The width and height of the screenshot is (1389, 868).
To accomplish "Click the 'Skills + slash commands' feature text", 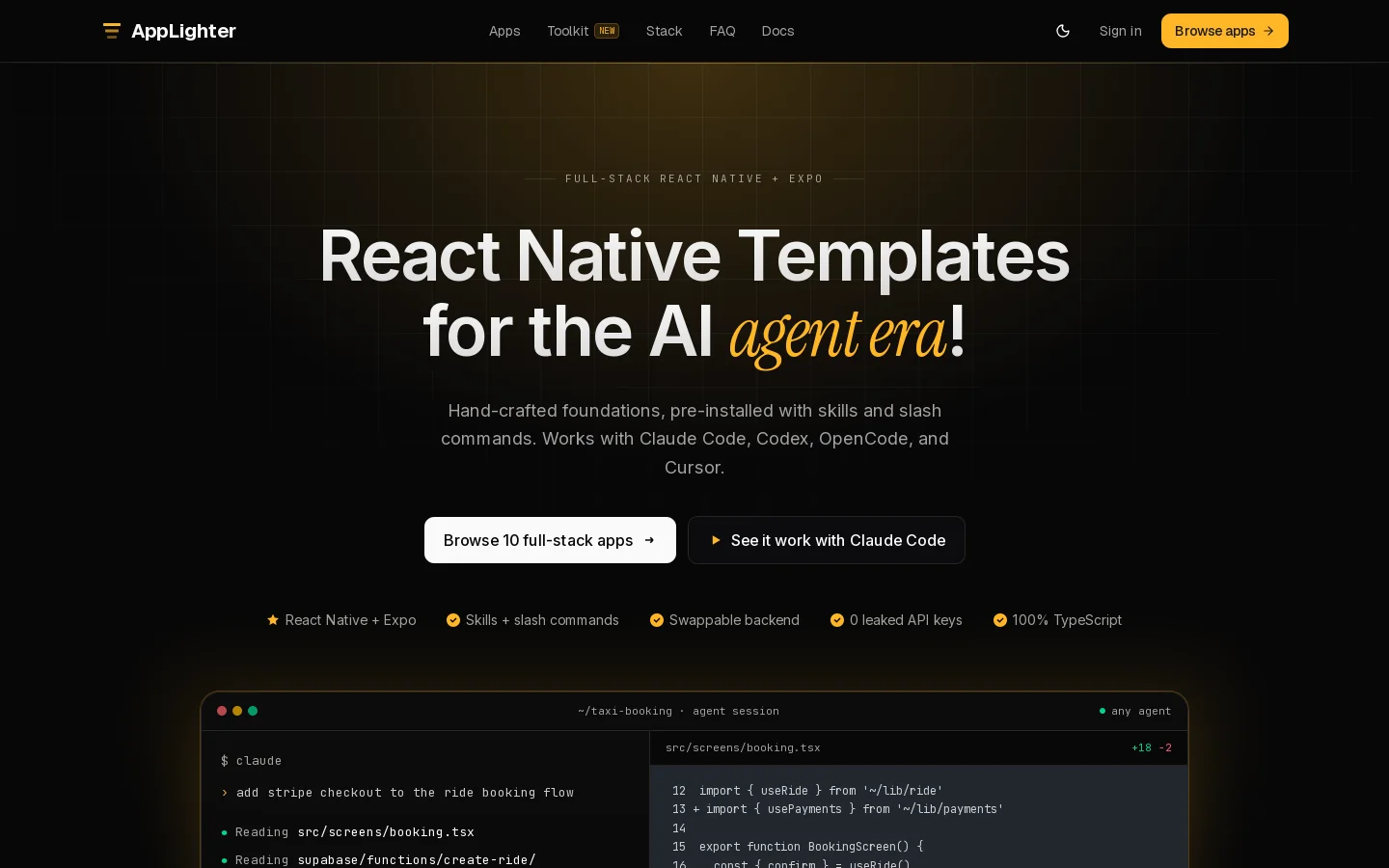I will [x=542, y=620].
